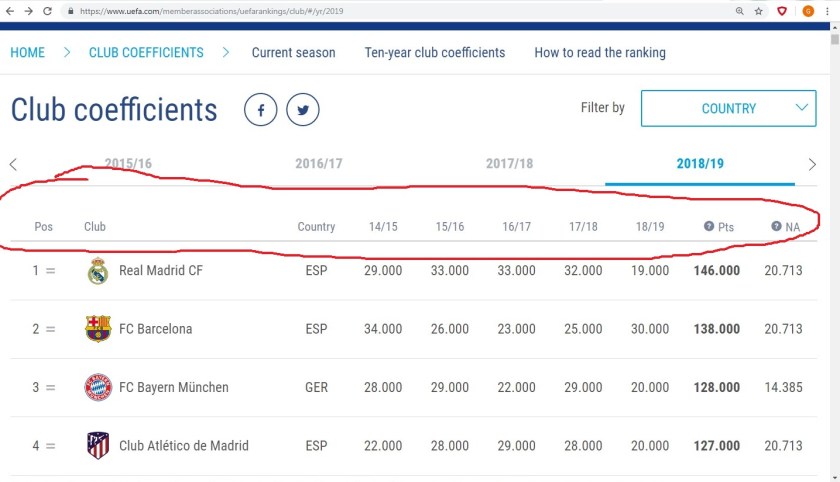Click the Atlético de Madrid crest

97,445
